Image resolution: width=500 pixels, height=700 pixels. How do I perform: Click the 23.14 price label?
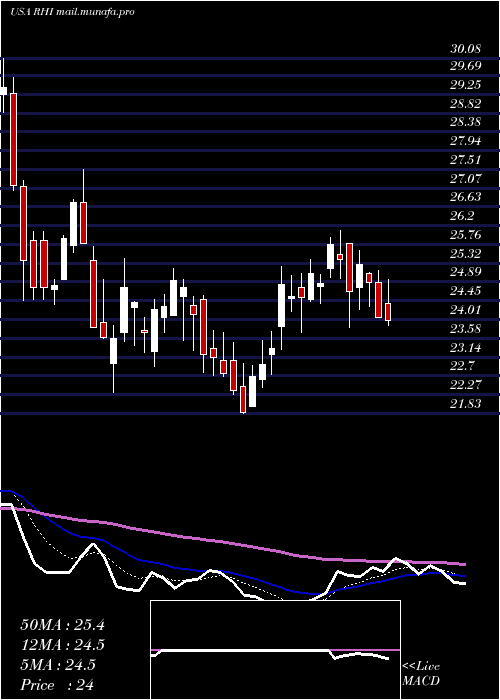coord(466,348)
